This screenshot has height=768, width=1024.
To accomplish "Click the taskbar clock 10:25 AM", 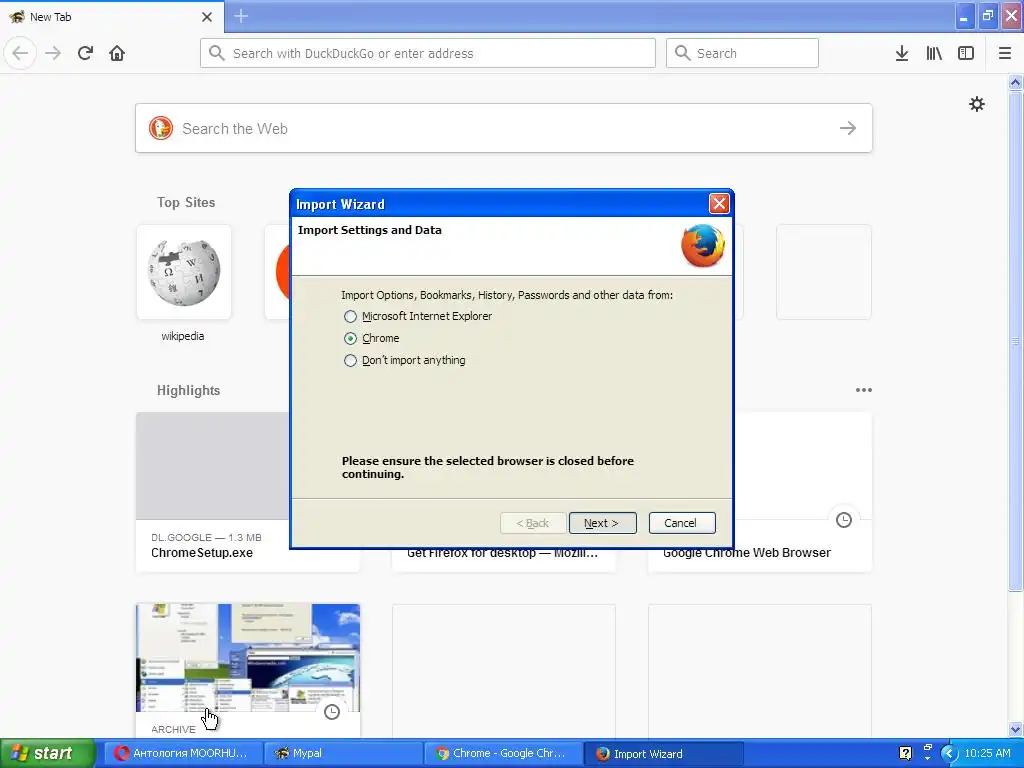I will [x=987, y=753].
